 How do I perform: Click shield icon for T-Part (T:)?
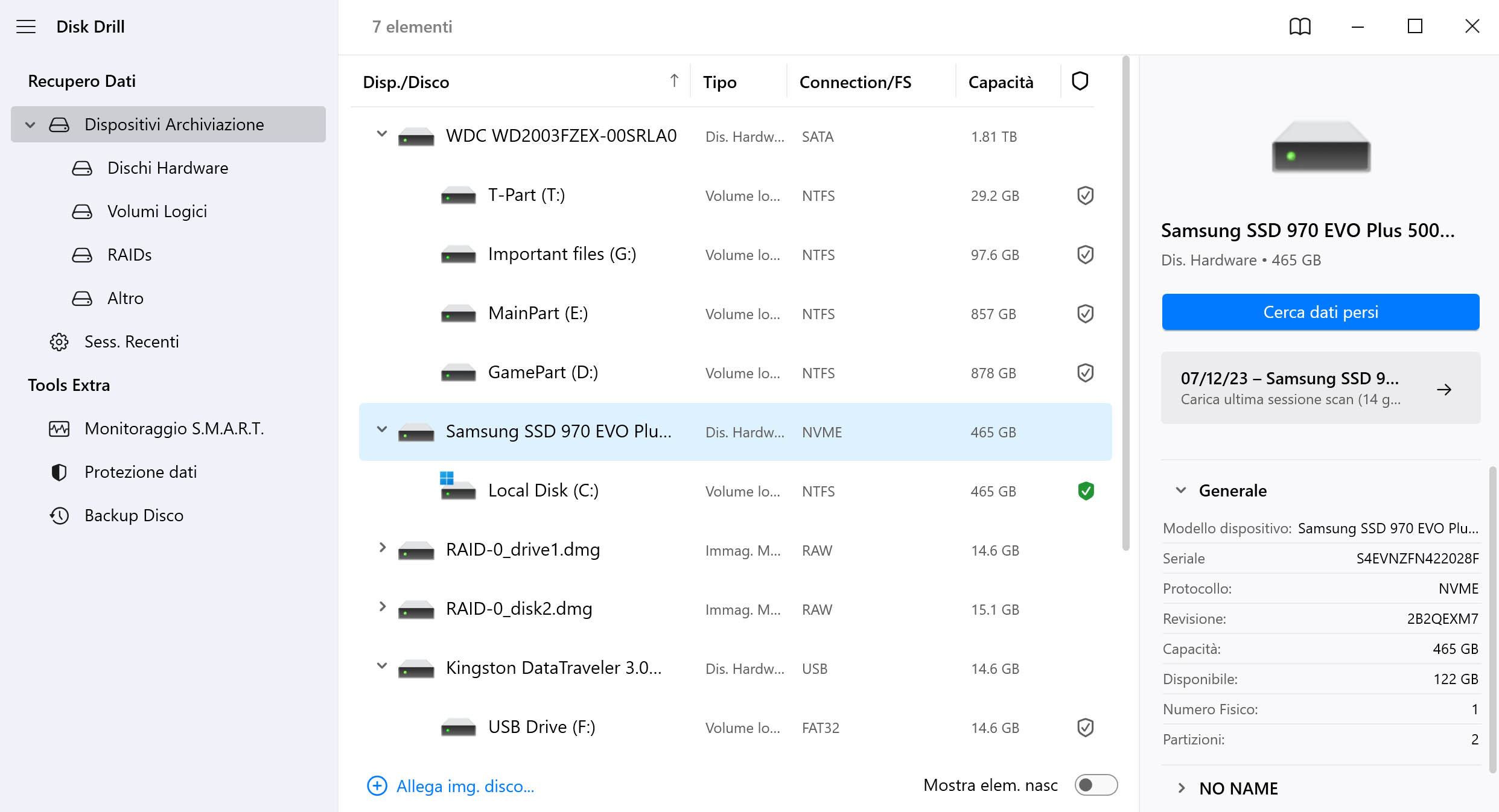(1085, 195)
